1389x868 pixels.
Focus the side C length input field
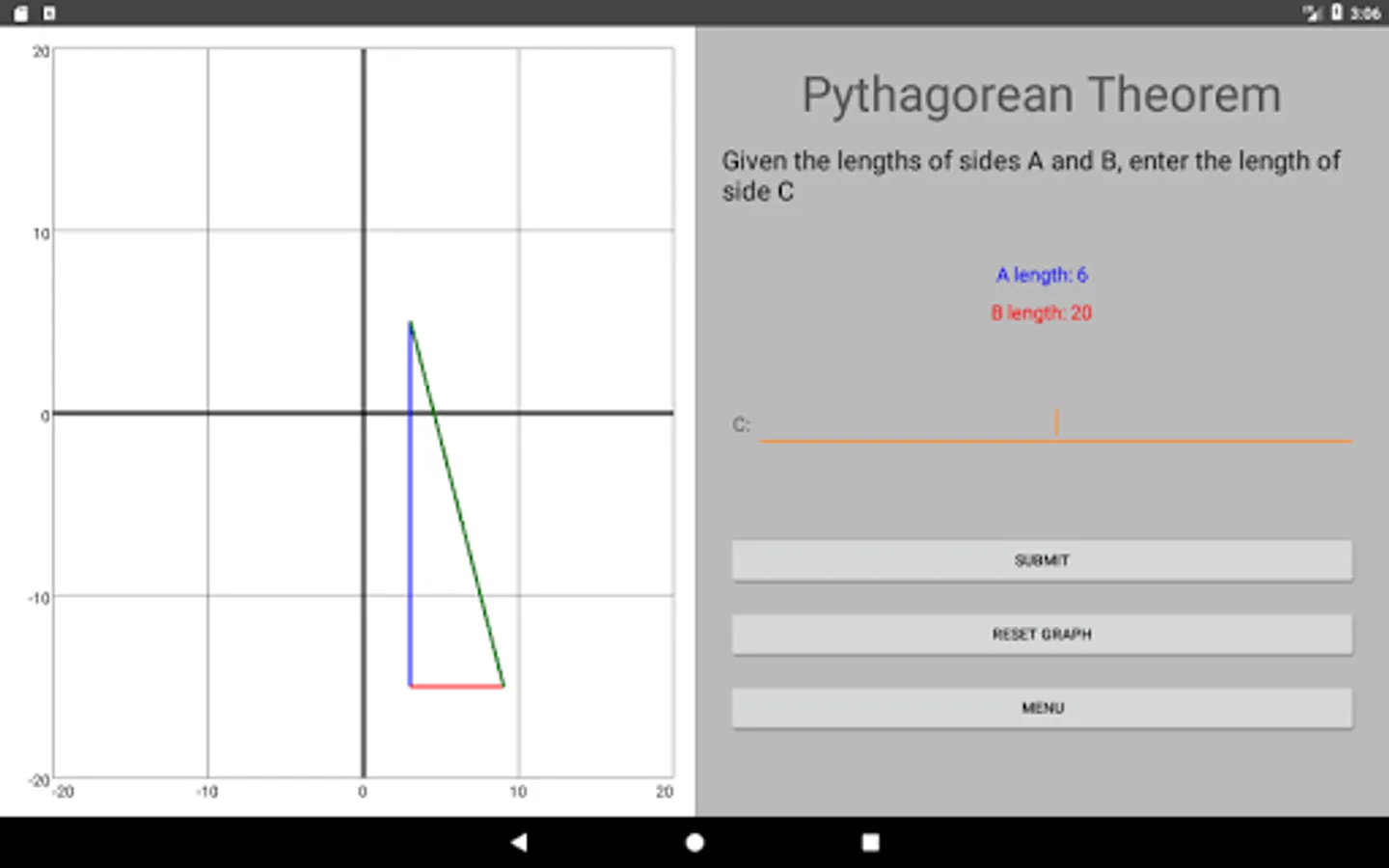[1056, 423]
